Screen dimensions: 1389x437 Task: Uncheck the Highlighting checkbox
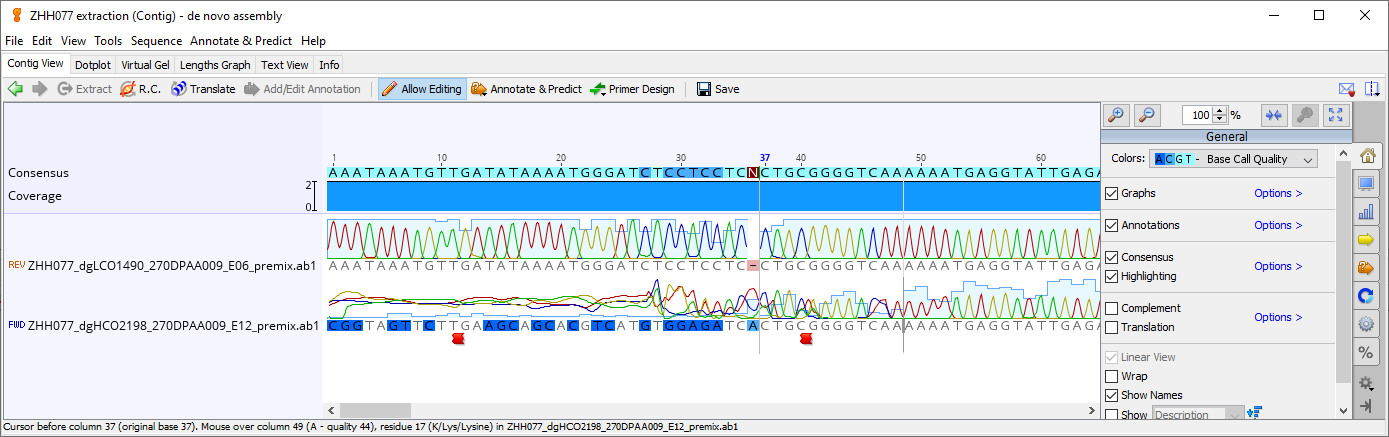pyautogui.click(x=1111, y=276)
